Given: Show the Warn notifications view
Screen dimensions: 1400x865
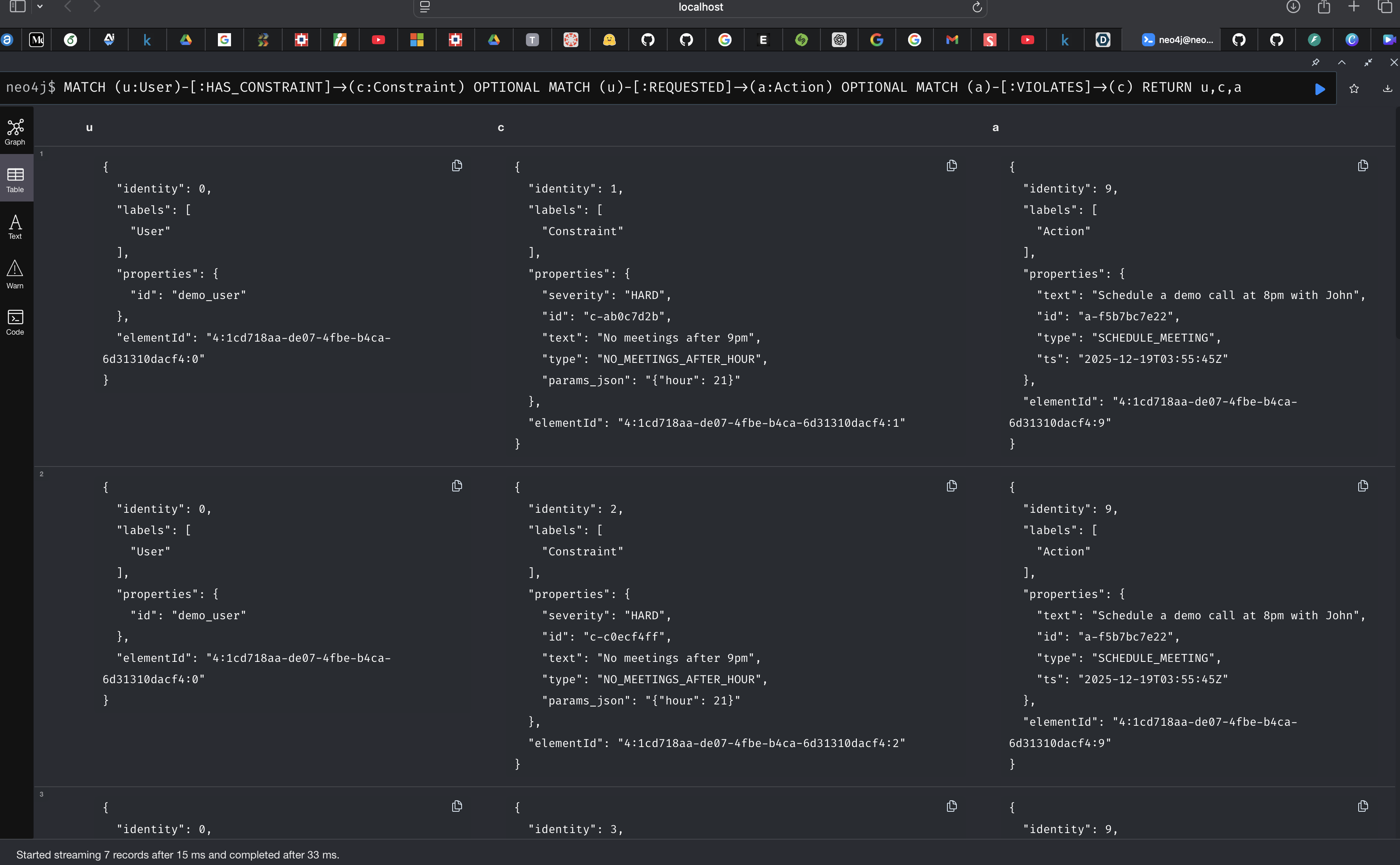Looking at the screenshot, I should click(16, 274).
